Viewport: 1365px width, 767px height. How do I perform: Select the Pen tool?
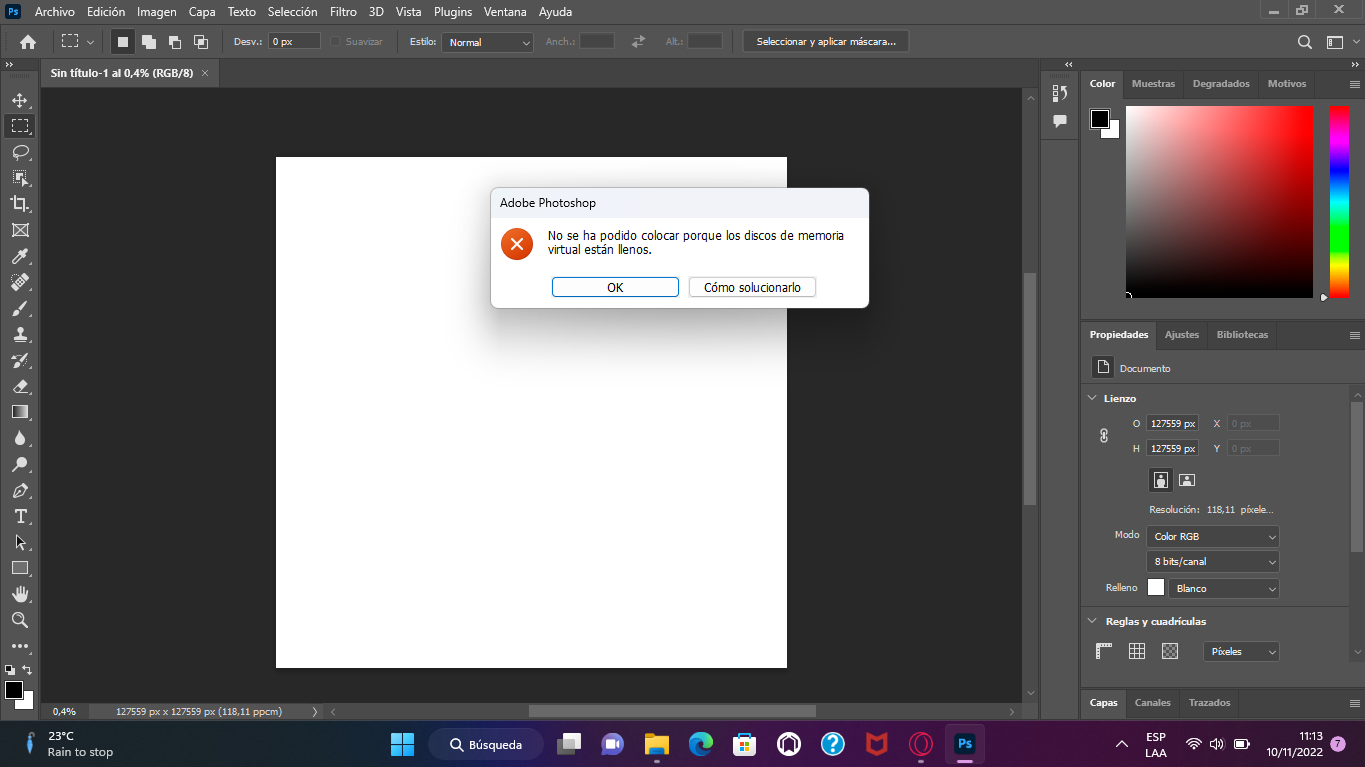tap(19, 490)
